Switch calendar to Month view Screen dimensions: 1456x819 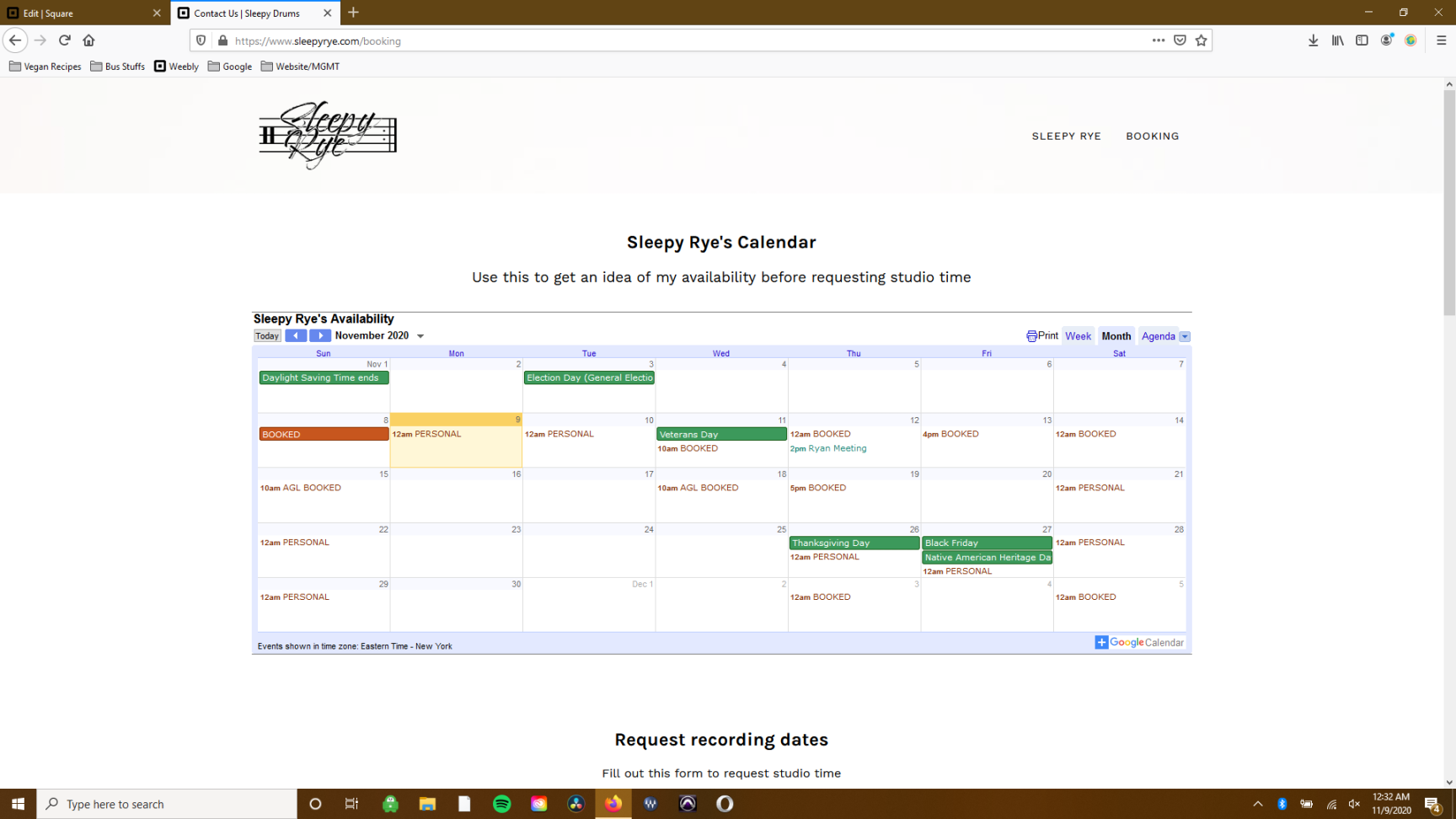point(1116,336)
